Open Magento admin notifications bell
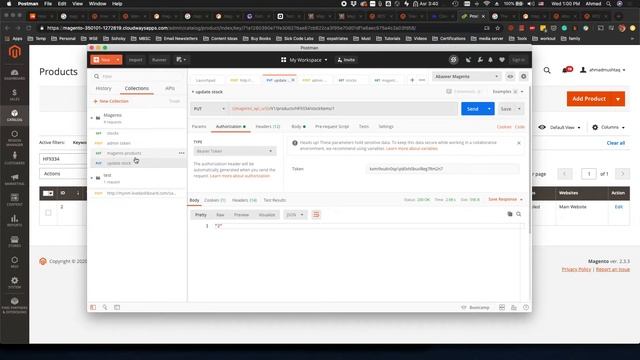Screen dimensions: 640x360 click(x=566, y=70)
